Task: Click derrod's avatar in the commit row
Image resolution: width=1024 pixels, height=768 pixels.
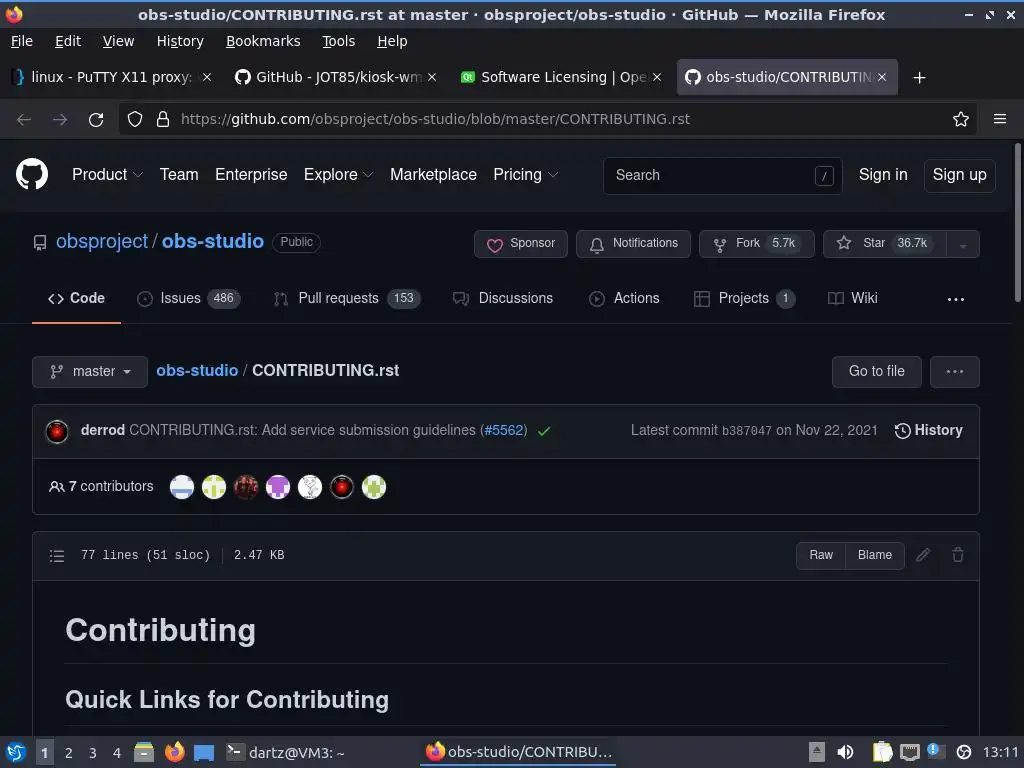Action: click(57, 431)
